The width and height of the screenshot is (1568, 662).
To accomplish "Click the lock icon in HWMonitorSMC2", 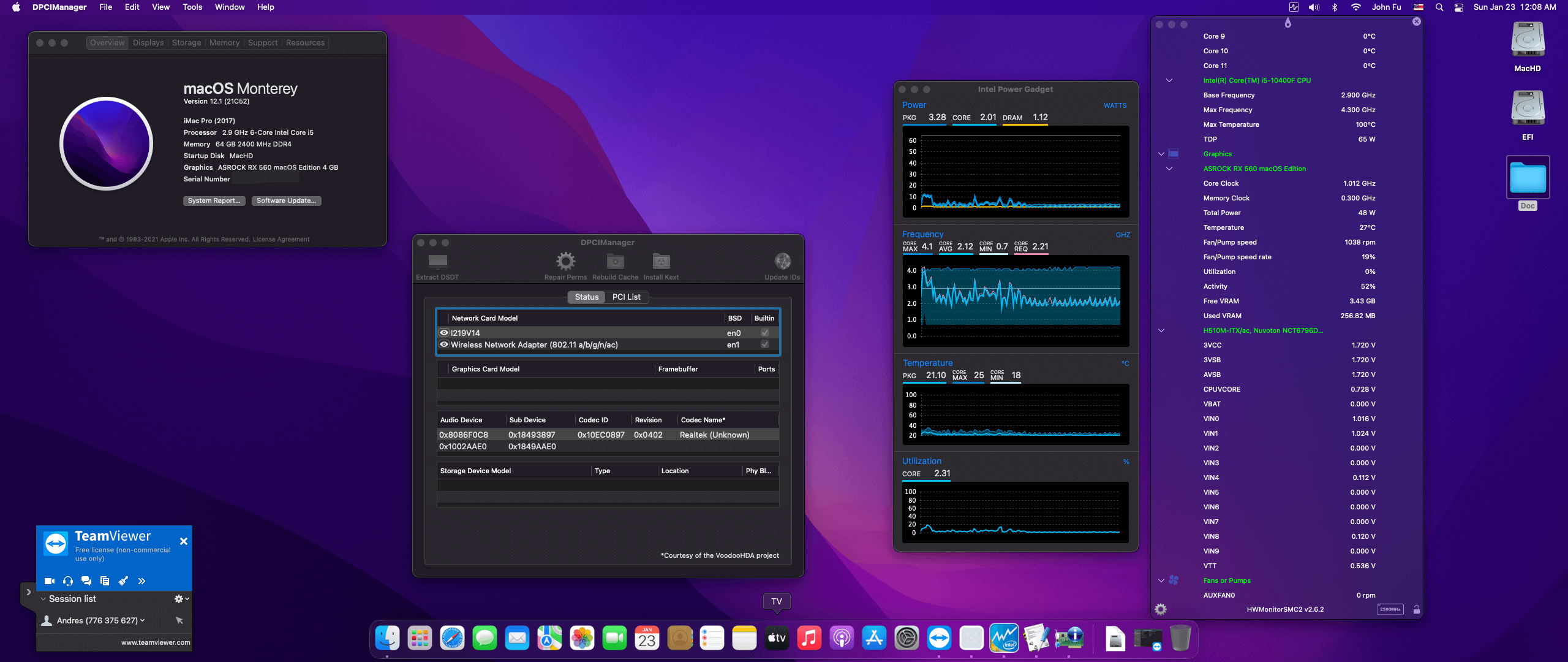I will (x=1416, y=609).
